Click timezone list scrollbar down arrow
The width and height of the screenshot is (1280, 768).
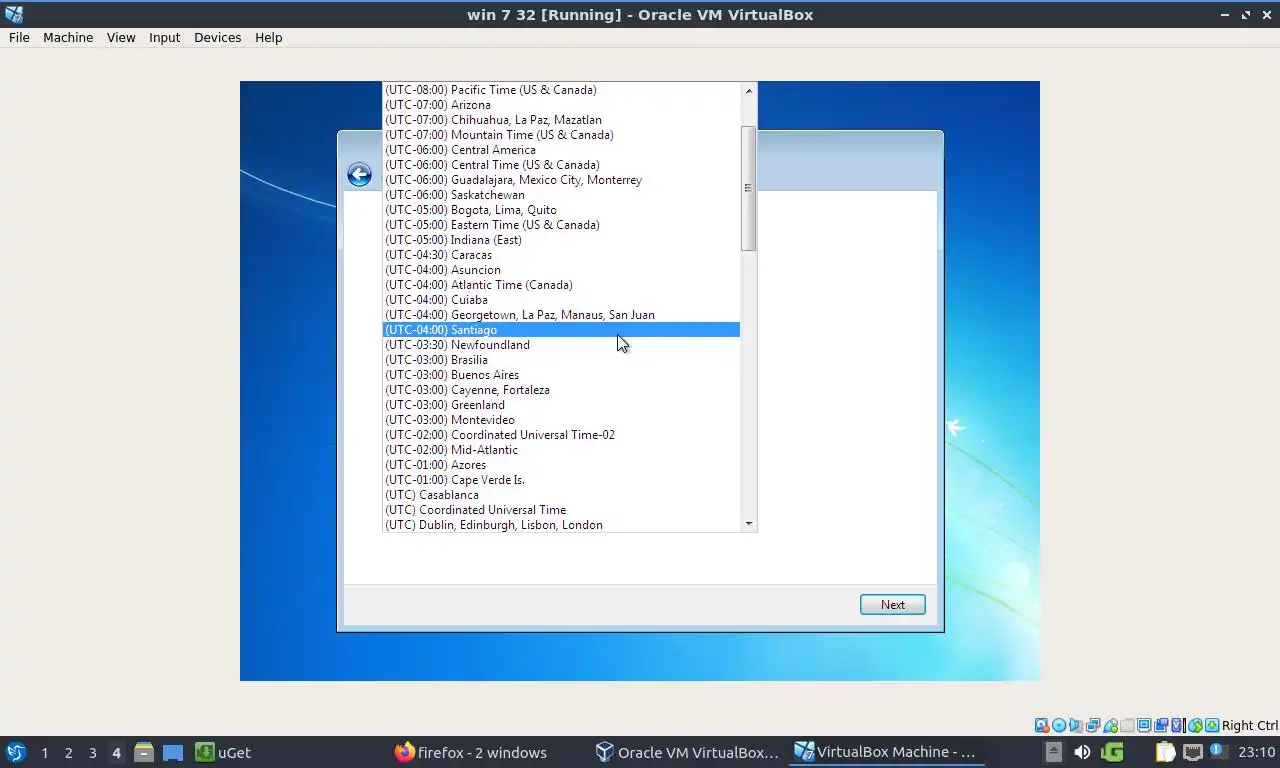point(748,524)
